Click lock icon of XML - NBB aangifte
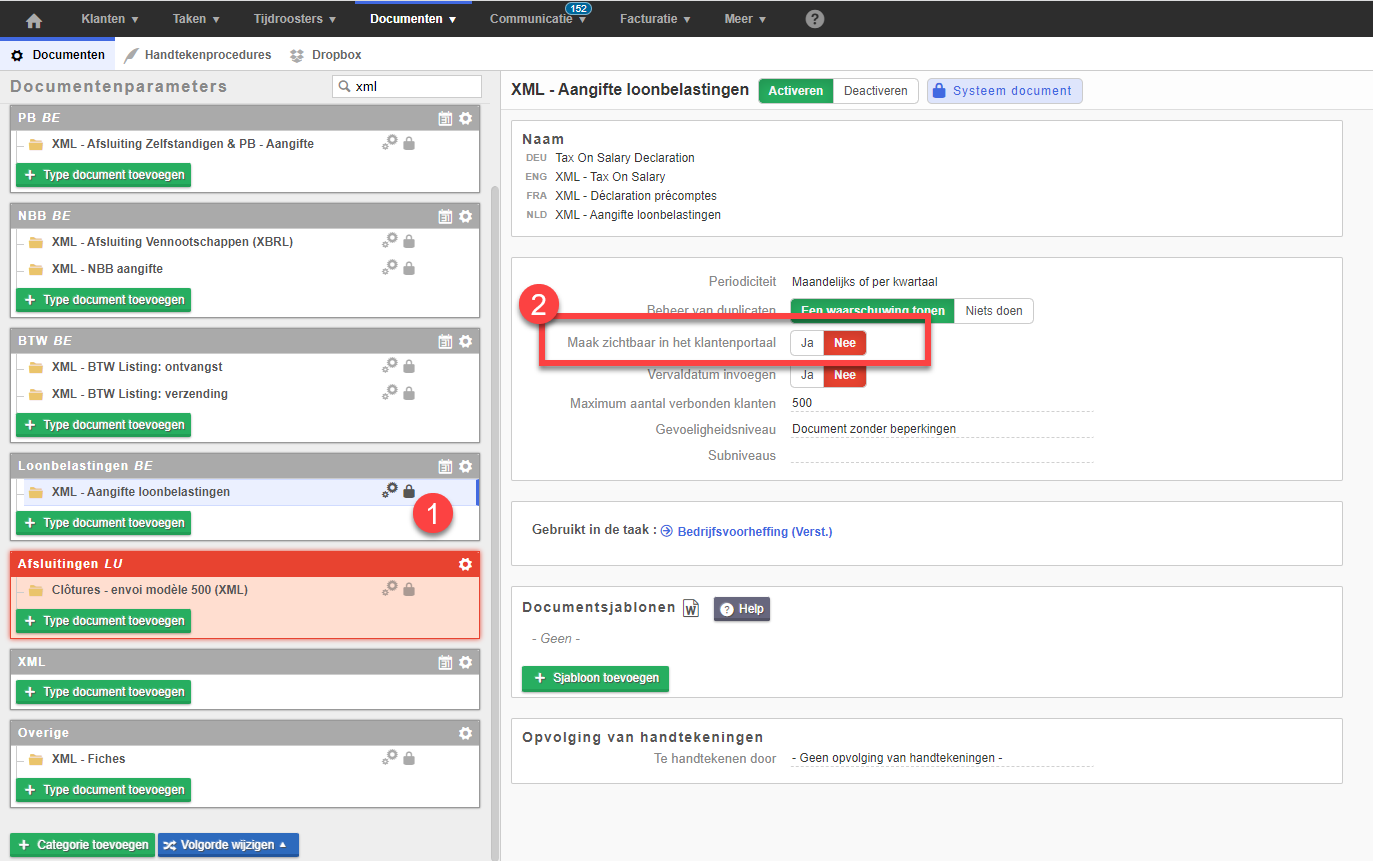 (409, 268)
